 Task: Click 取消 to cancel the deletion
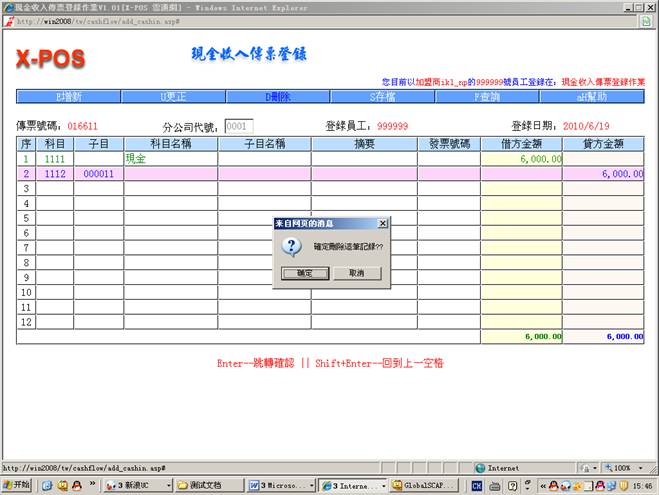coord(356,273)
